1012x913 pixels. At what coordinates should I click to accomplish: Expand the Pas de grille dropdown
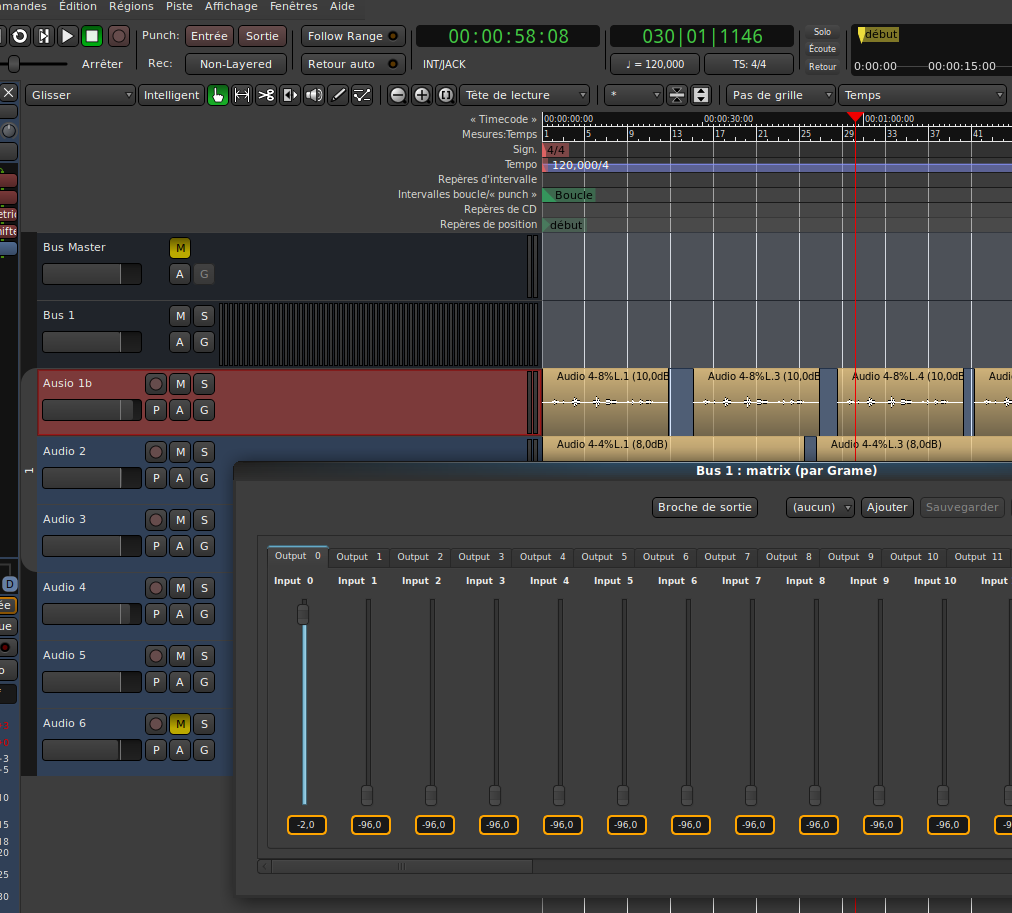coord(781,96)
